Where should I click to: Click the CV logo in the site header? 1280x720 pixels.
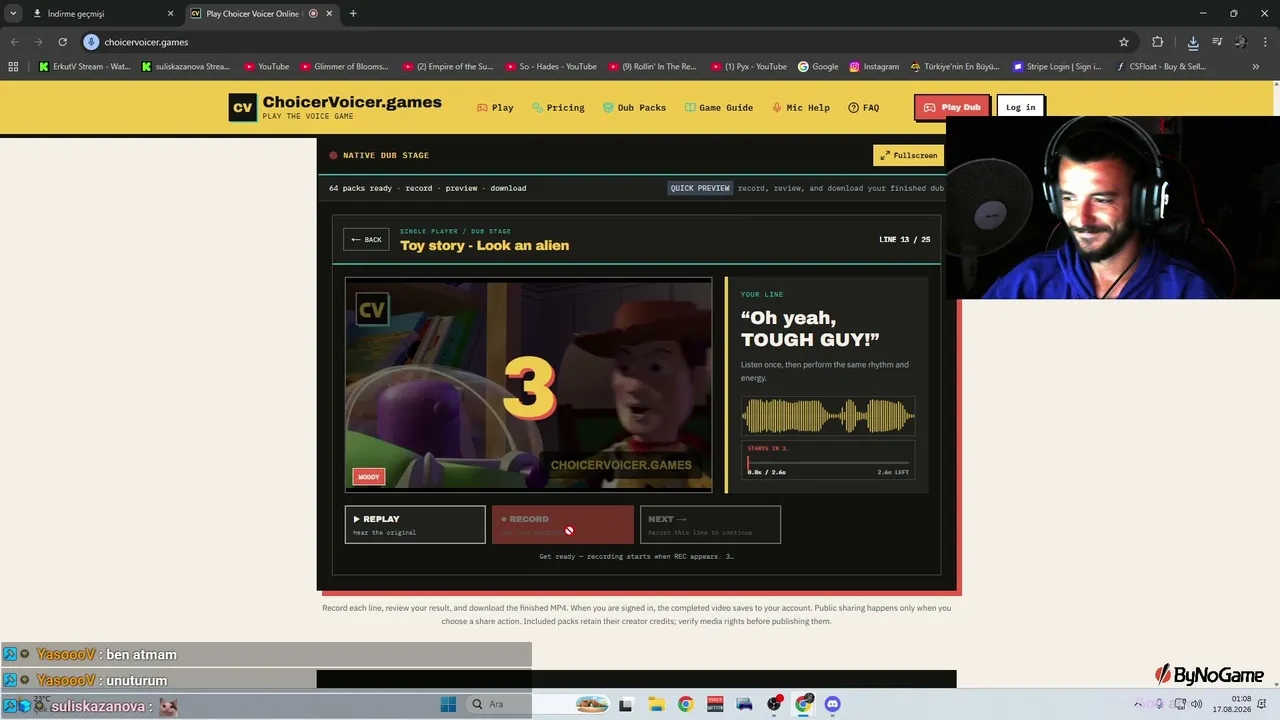pyautogui.click(x=242, y=108)
